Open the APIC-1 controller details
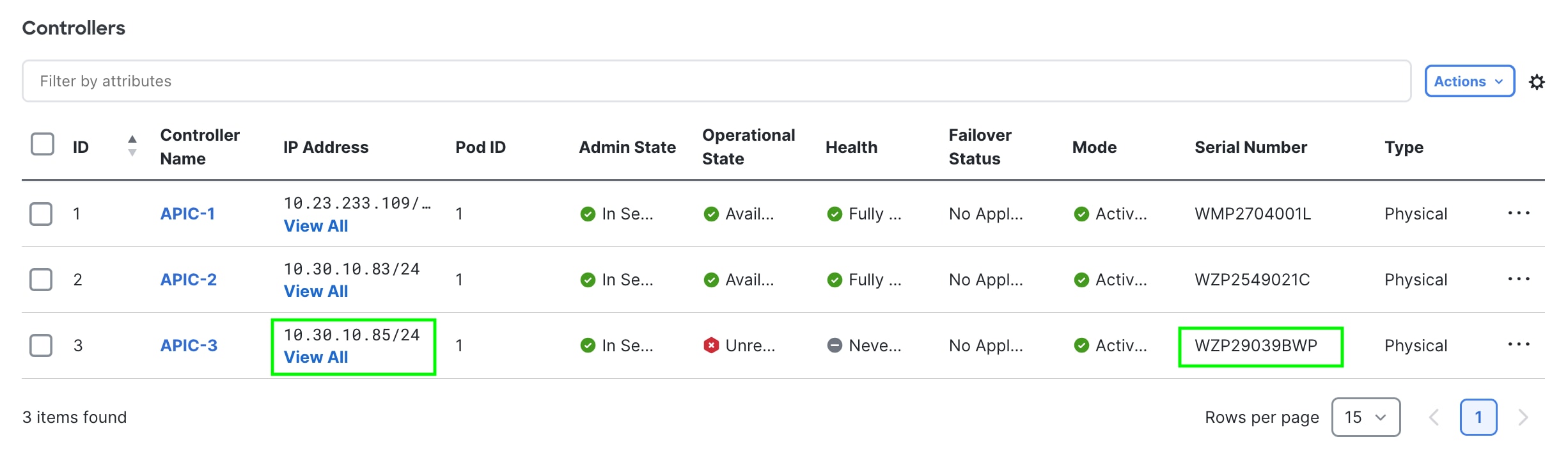 point(188,213)
